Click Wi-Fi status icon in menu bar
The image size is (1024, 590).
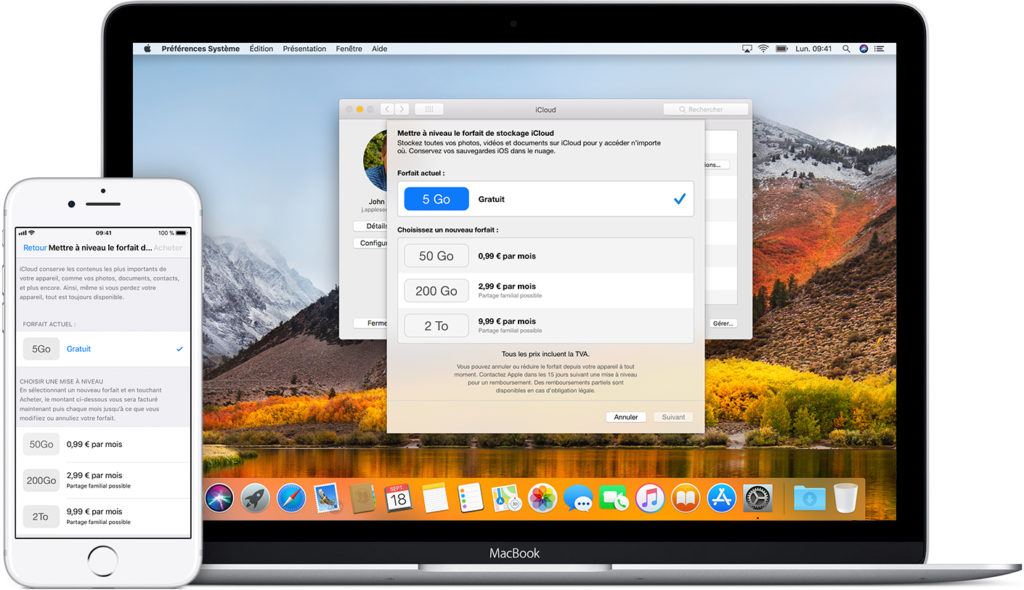[x=763, y=48]
